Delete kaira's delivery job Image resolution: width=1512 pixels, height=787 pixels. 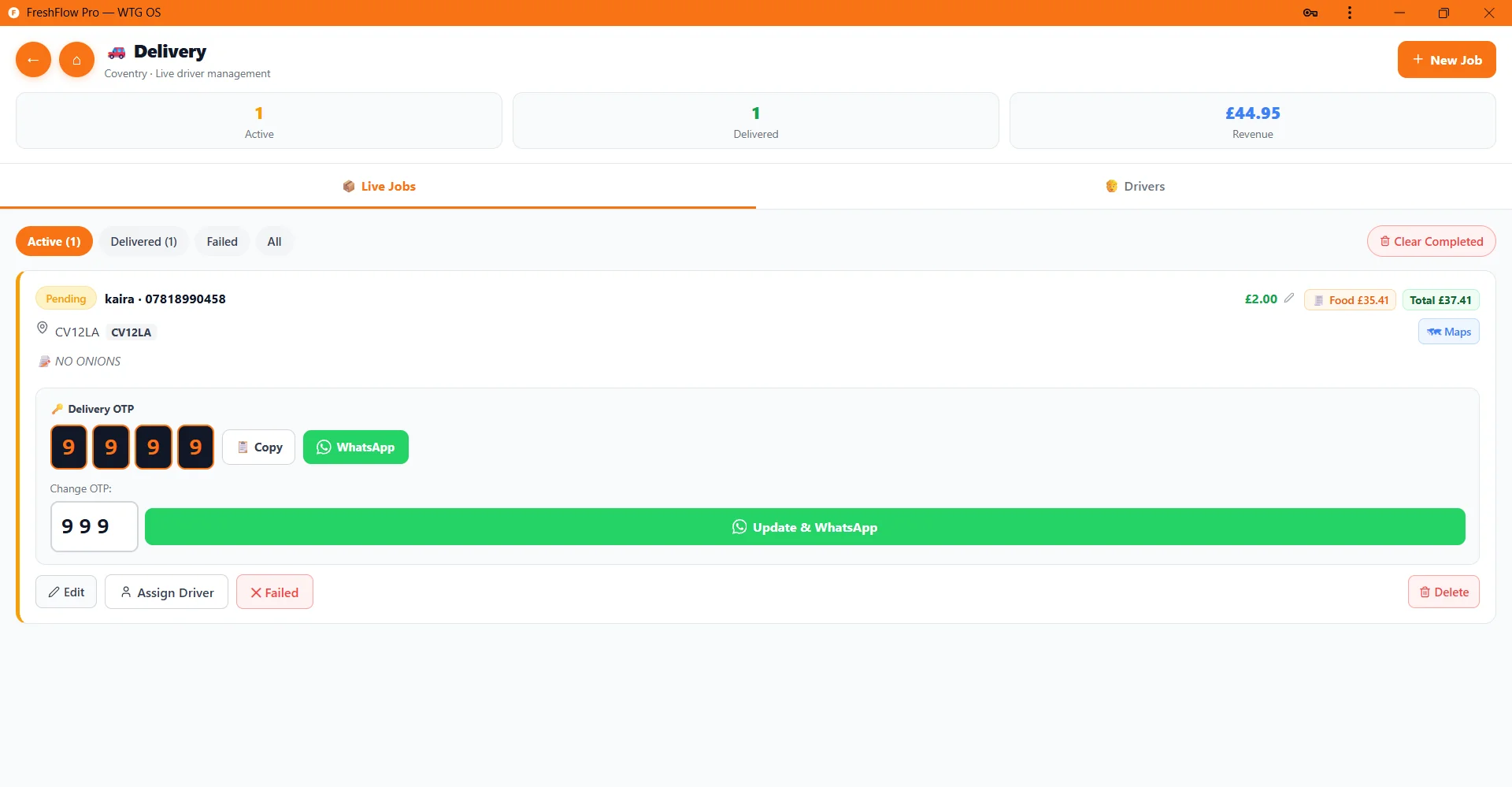coord(1443,592)
